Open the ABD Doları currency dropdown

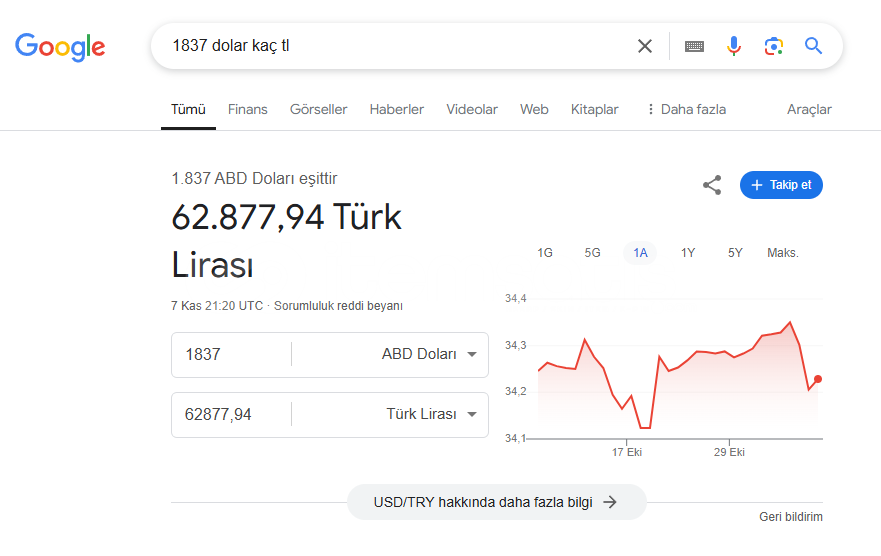click(x=429, y=354)
